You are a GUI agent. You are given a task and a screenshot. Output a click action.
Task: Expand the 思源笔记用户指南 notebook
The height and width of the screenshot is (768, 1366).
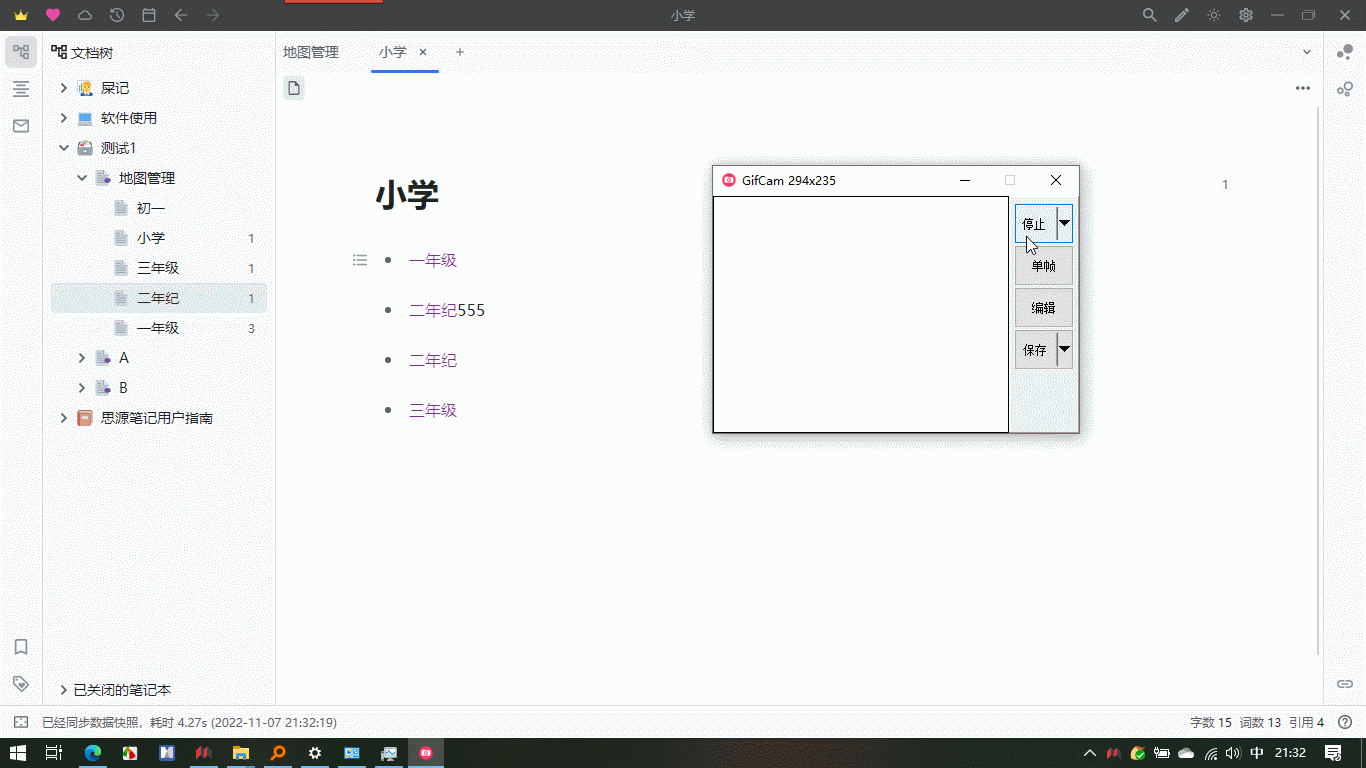64,418
